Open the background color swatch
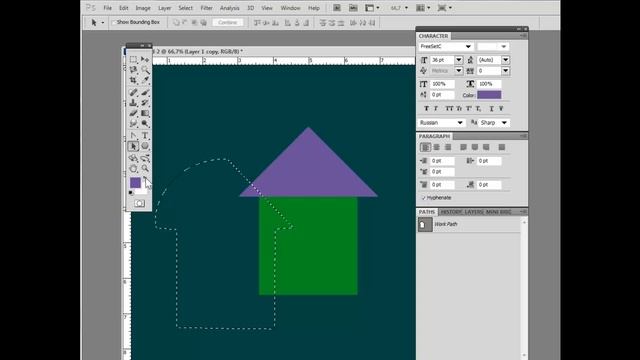Screen dimensions: 640x360 click(142, 191)
